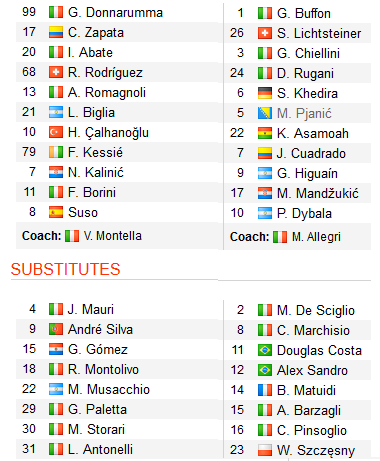This screenshot has height=461, width=380.
Task: Click the Turkish flag beside H. Çalhanoğlu
Action: click(56, 132)
